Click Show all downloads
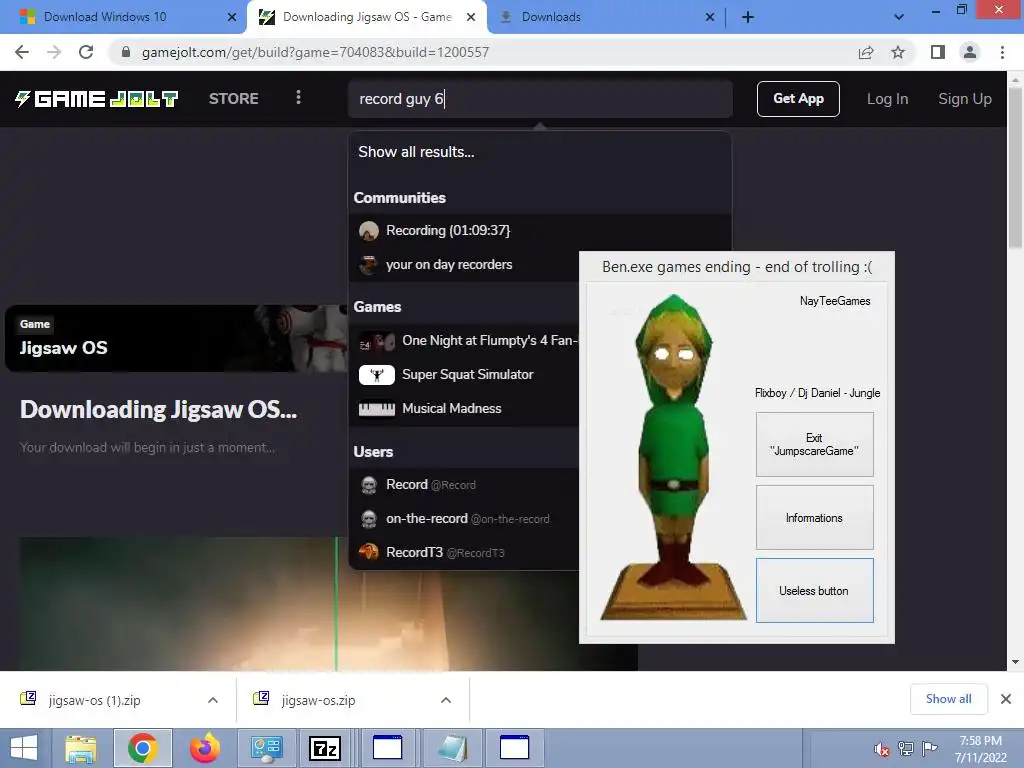Image resolution: width=1024 pixels, height=768 pixels. point(948,699)
